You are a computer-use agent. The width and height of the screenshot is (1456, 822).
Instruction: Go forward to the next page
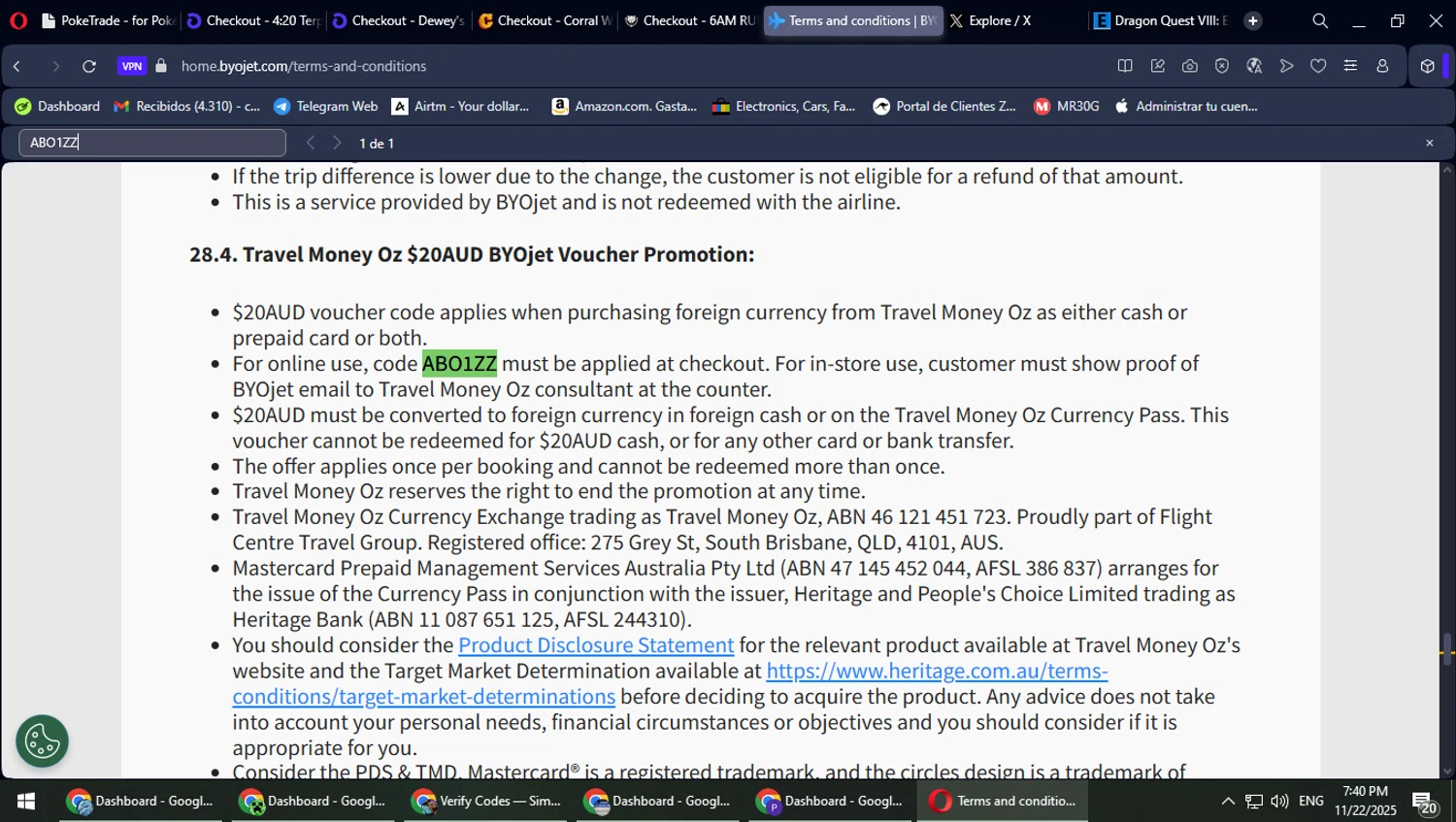coord(54,66)
